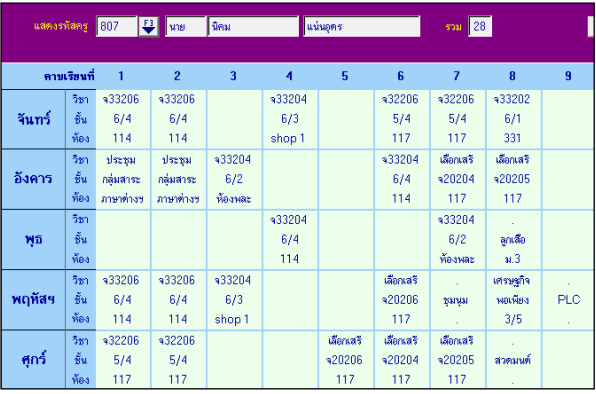Select Friday period 8 สวดมนต์ cell
Screen dimensions: 596x394
coord(513,359)
